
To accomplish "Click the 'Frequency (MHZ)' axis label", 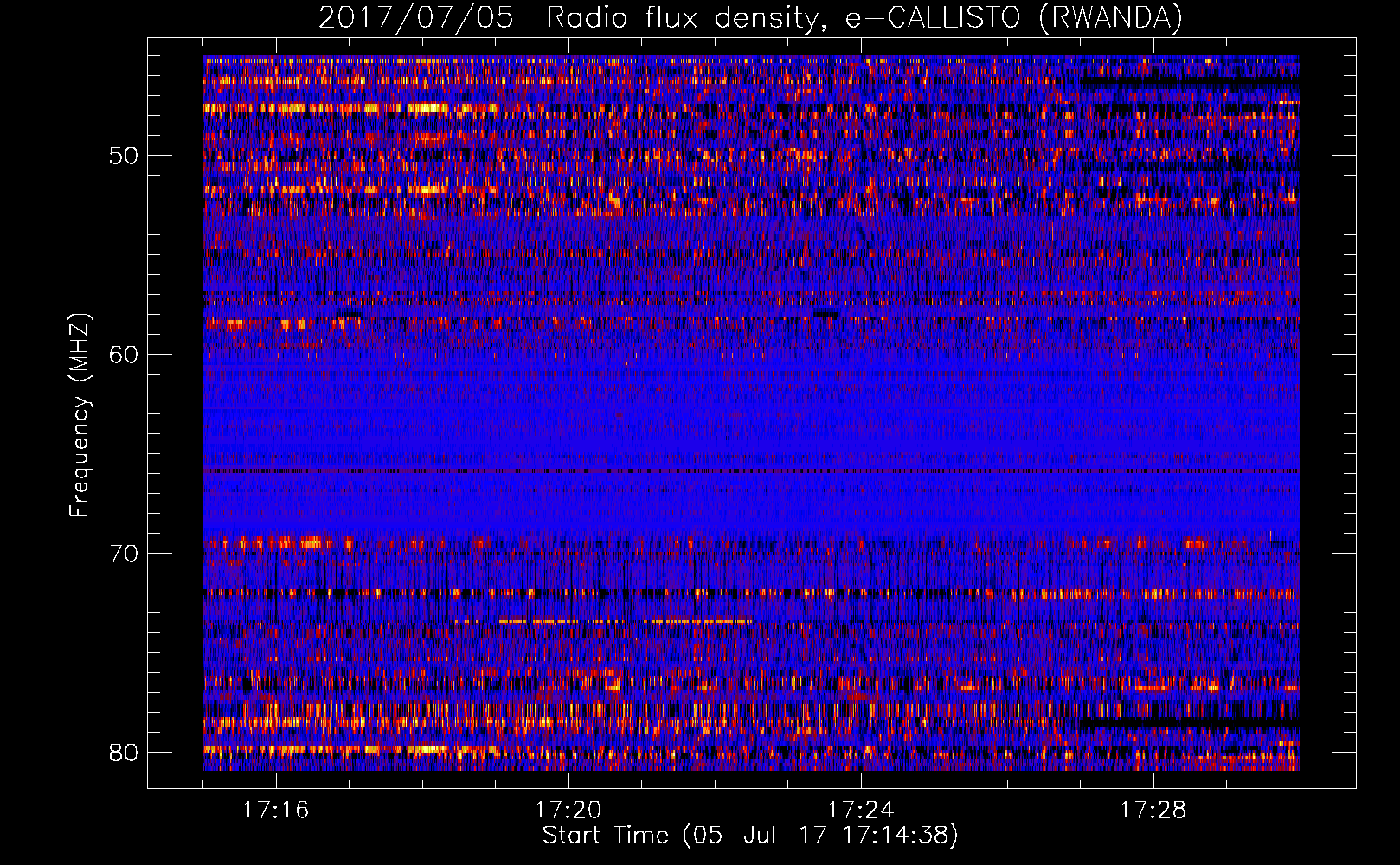I will click(80, 414).
